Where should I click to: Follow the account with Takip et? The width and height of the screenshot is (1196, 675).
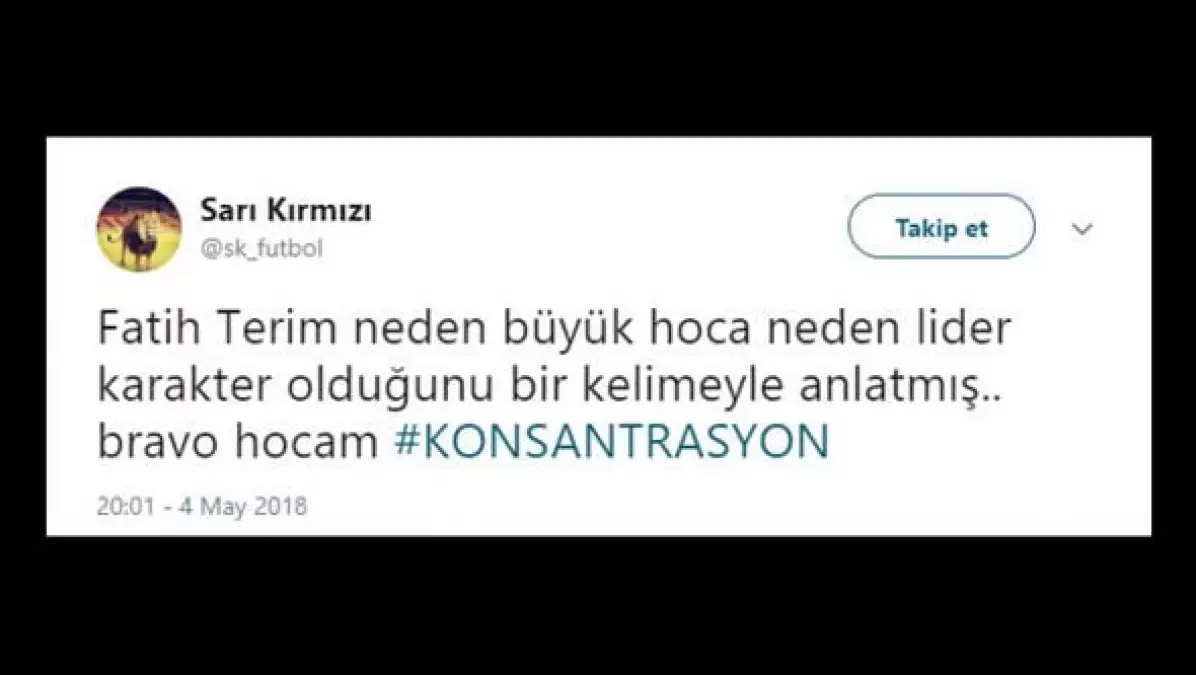coord(941,227)
